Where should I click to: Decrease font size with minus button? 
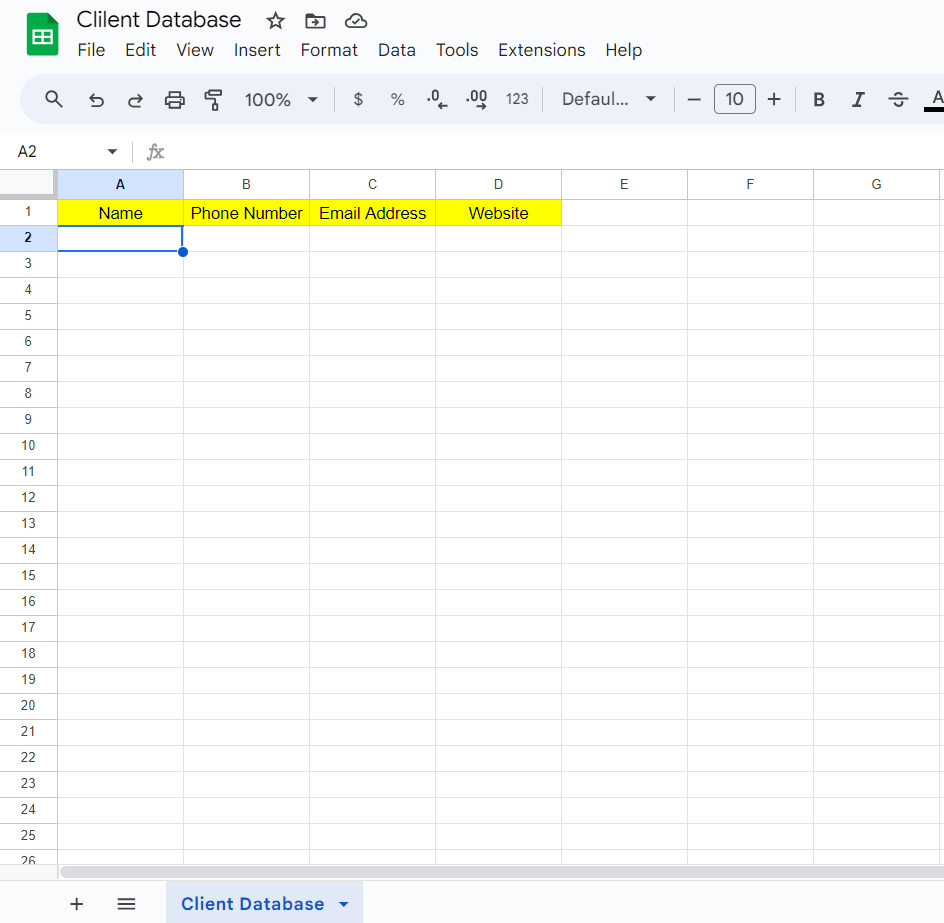(694, 99)
